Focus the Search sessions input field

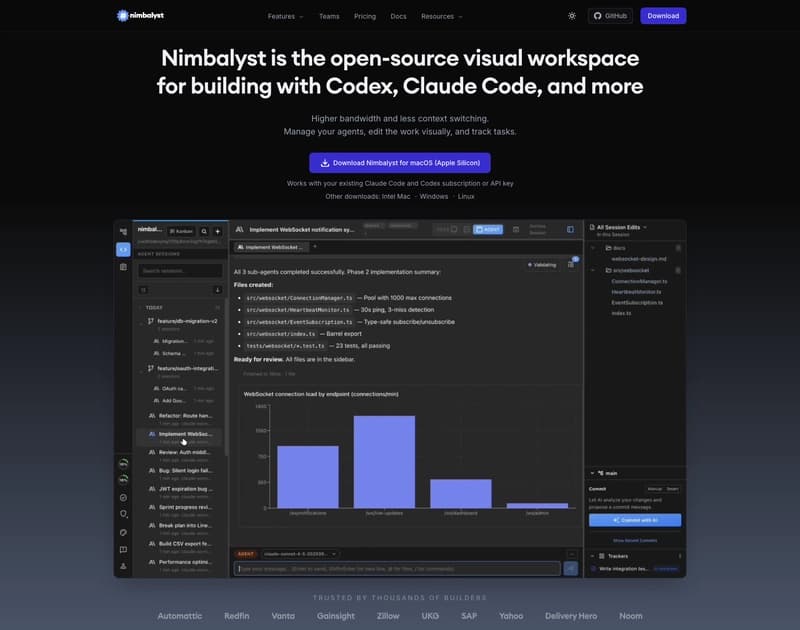pos(180,270)
